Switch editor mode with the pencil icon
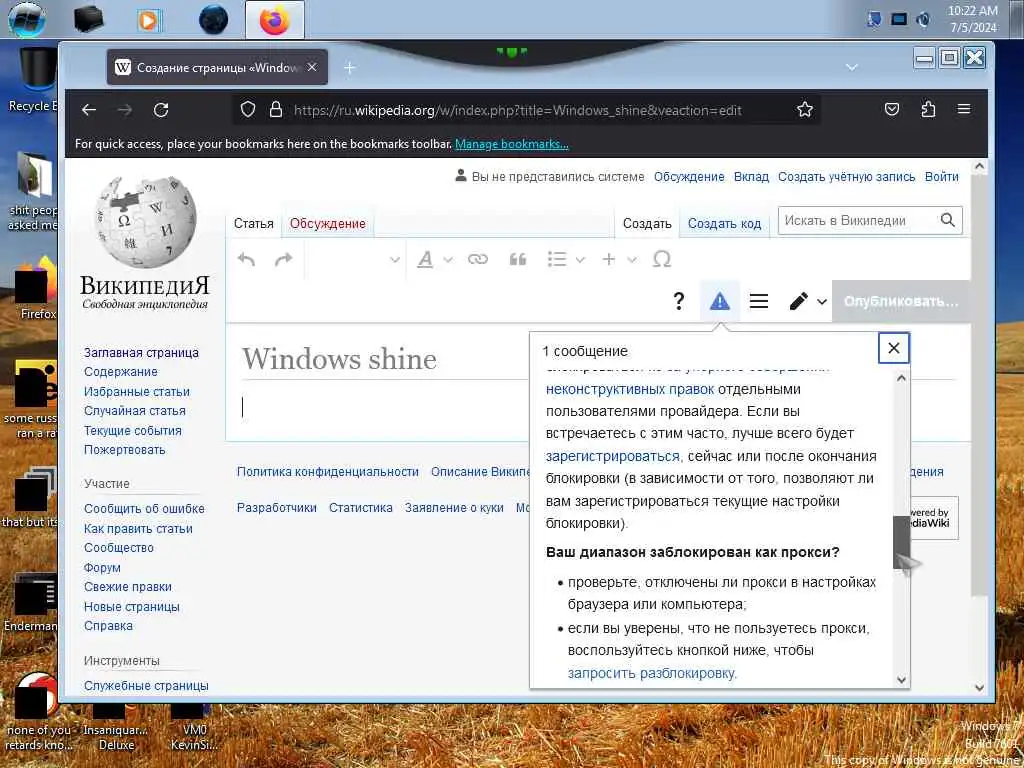 [807, 301]
